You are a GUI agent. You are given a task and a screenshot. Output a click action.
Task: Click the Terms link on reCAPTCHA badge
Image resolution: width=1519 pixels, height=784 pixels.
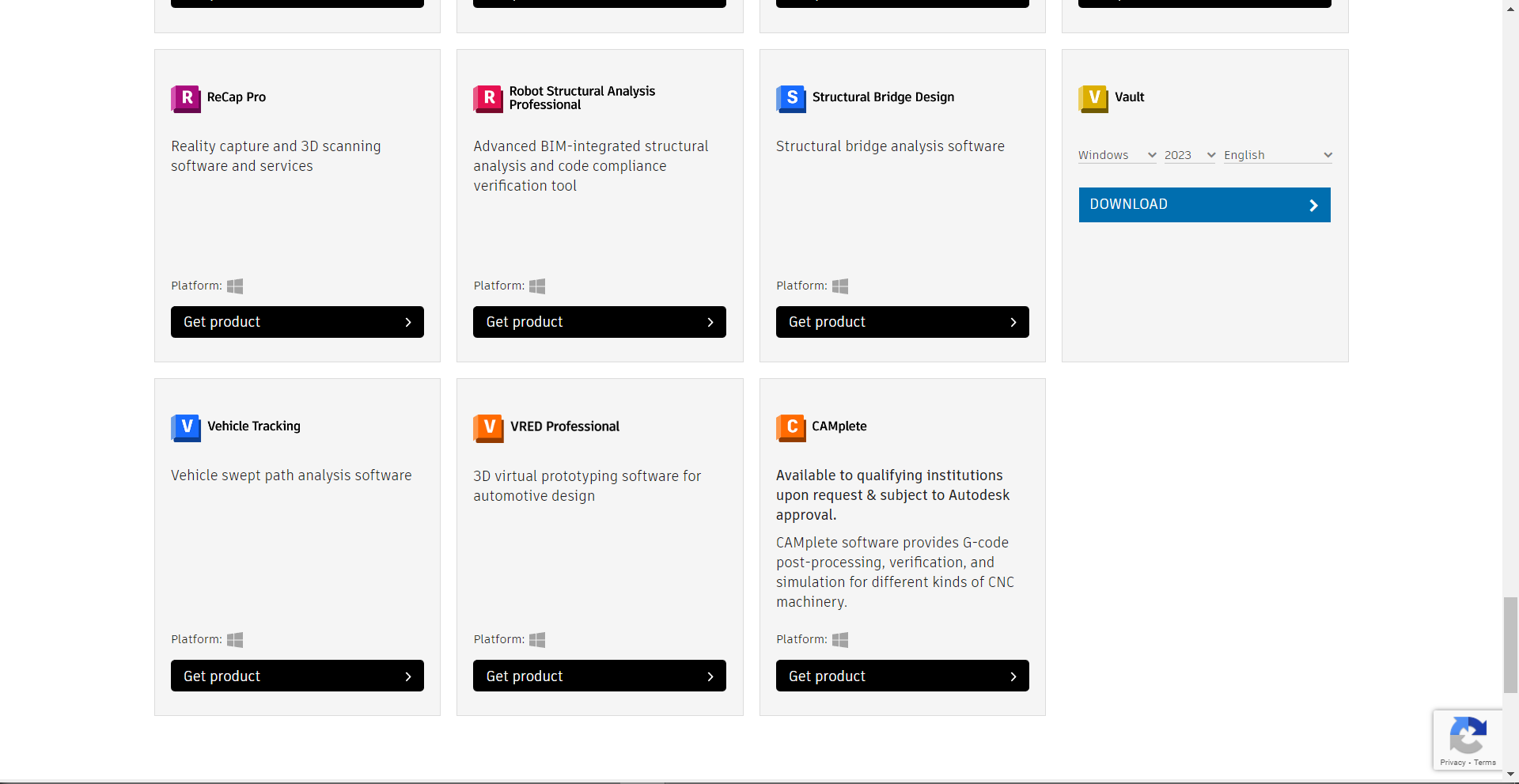point(1487,763)
